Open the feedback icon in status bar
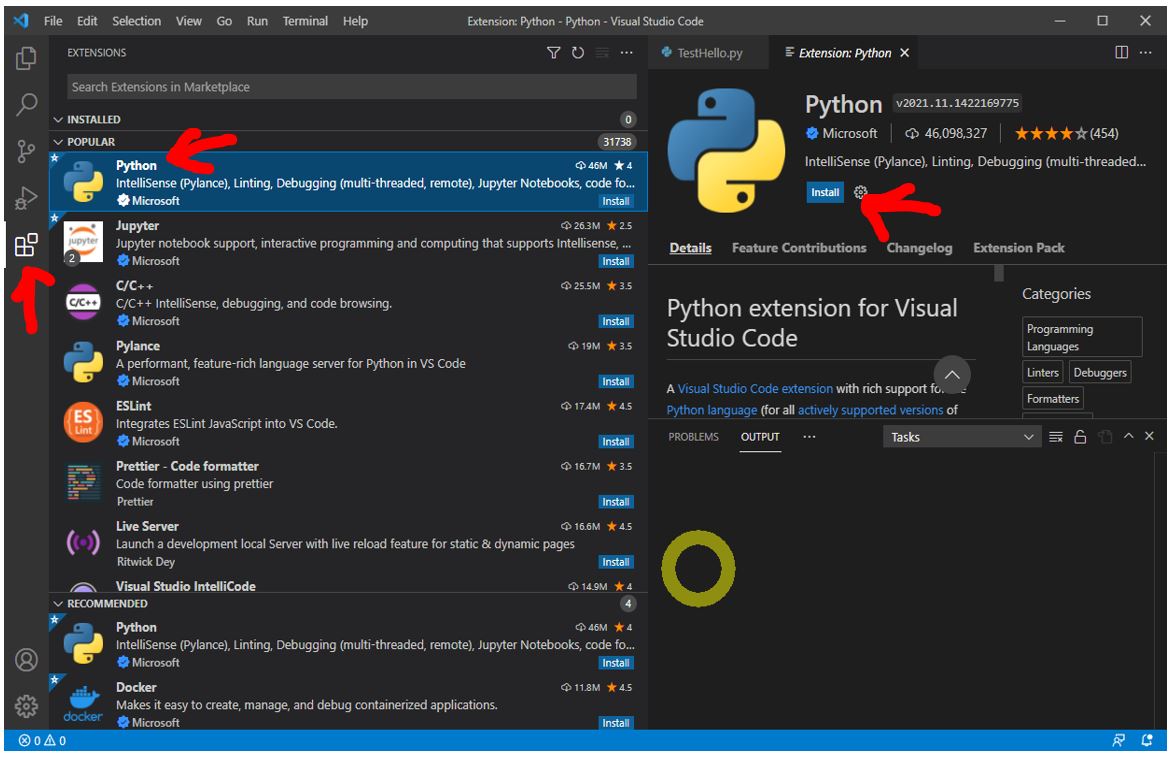 [x=1119, y=741]
